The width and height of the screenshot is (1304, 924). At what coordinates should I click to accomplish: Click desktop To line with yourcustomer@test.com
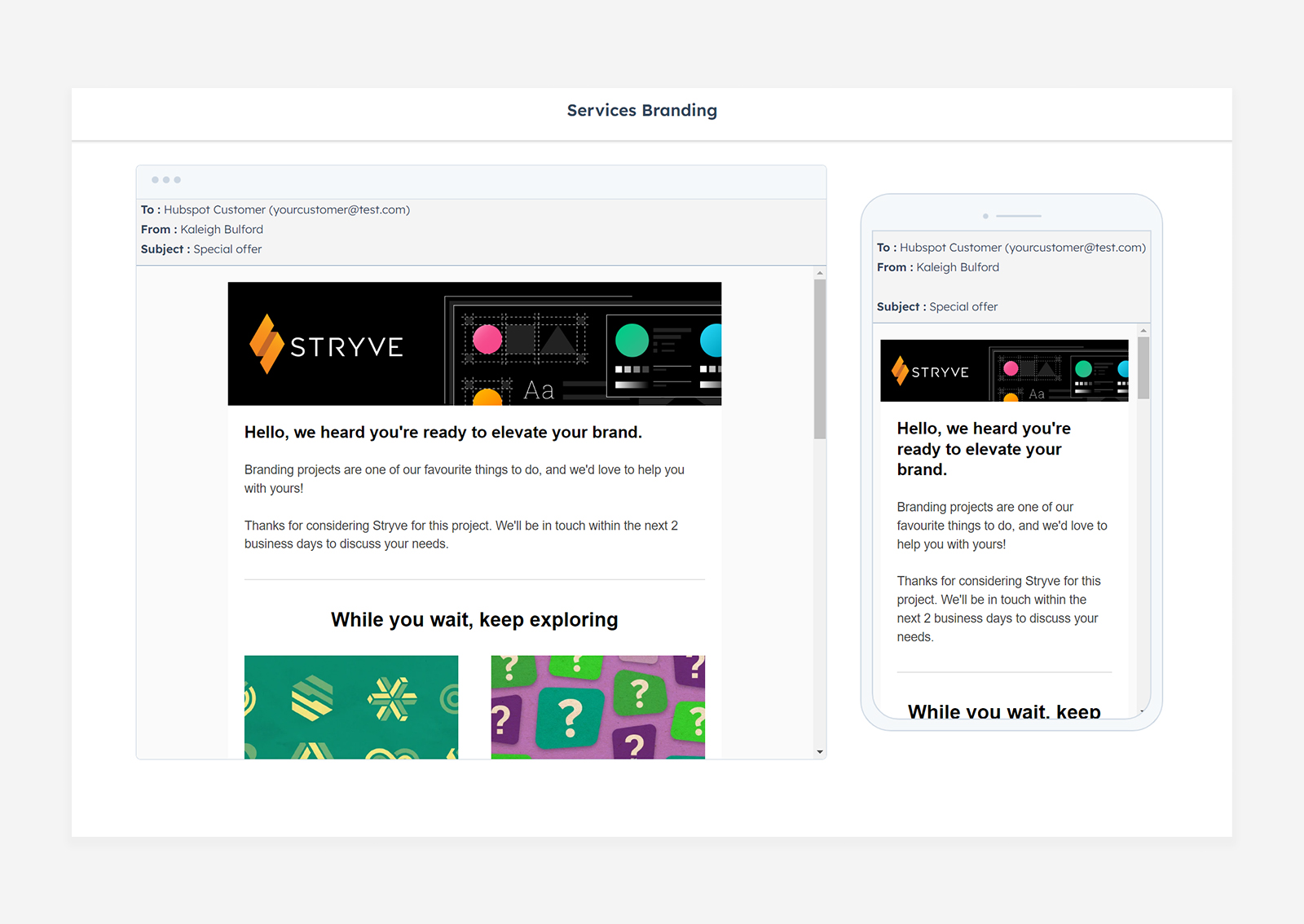275,209
